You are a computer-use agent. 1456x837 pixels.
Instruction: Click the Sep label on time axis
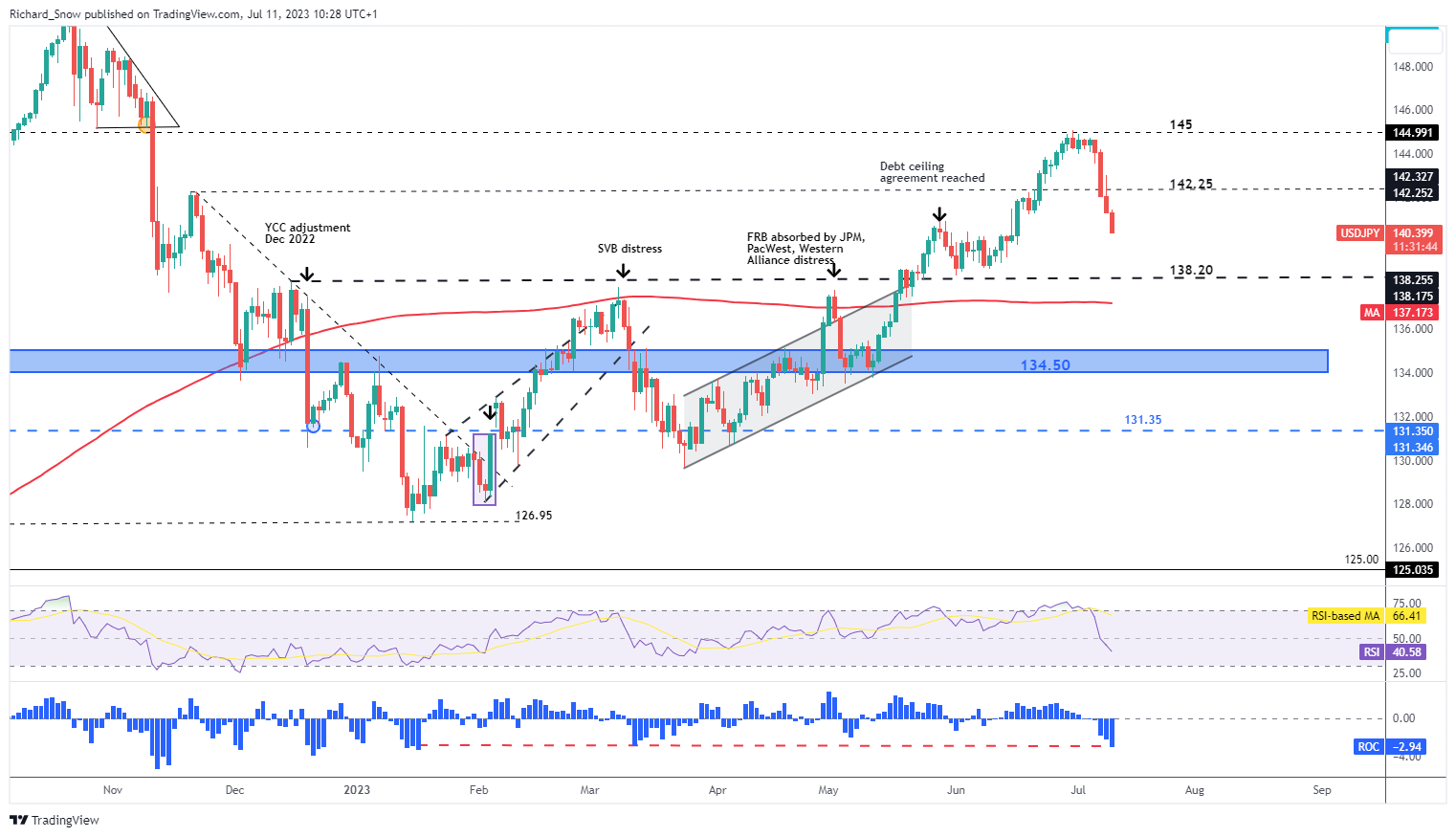tap(1322, 790)
